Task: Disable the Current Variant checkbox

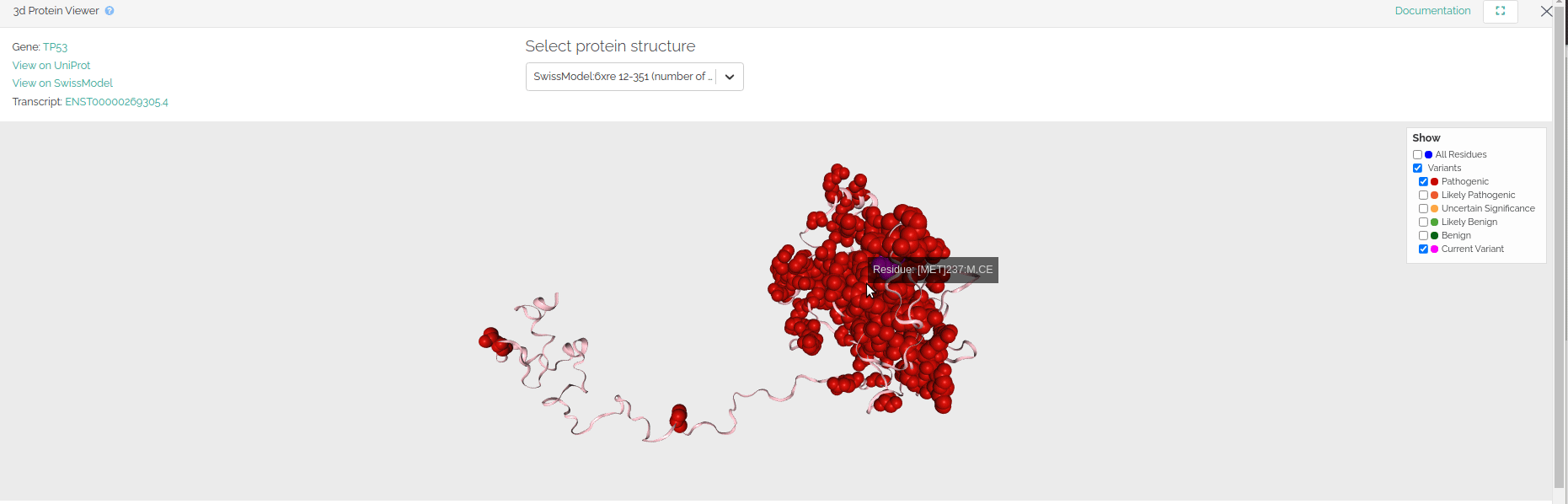Action: [x=1424, y=249]
